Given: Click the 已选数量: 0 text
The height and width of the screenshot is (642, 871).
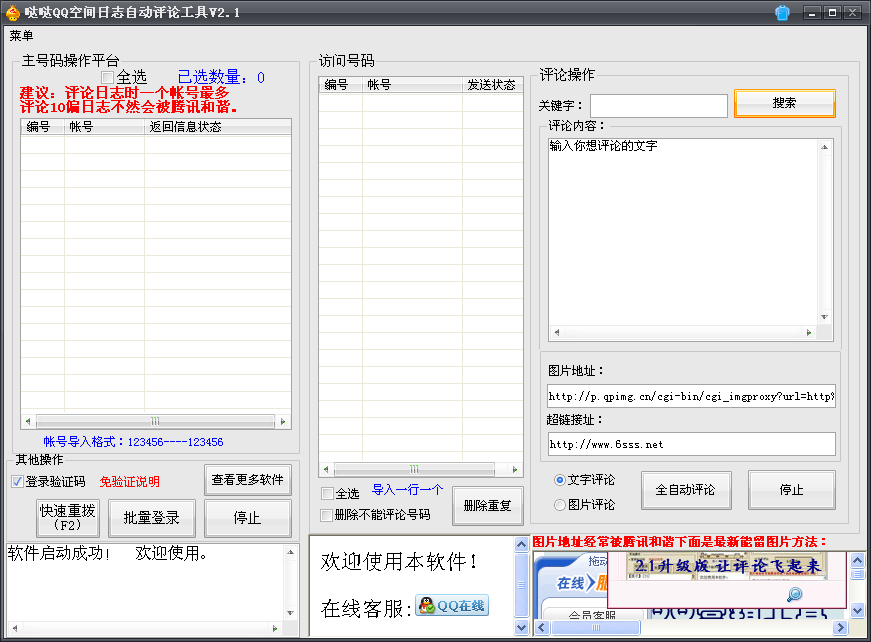Looking at the screenshot, I should pos(221,77).
